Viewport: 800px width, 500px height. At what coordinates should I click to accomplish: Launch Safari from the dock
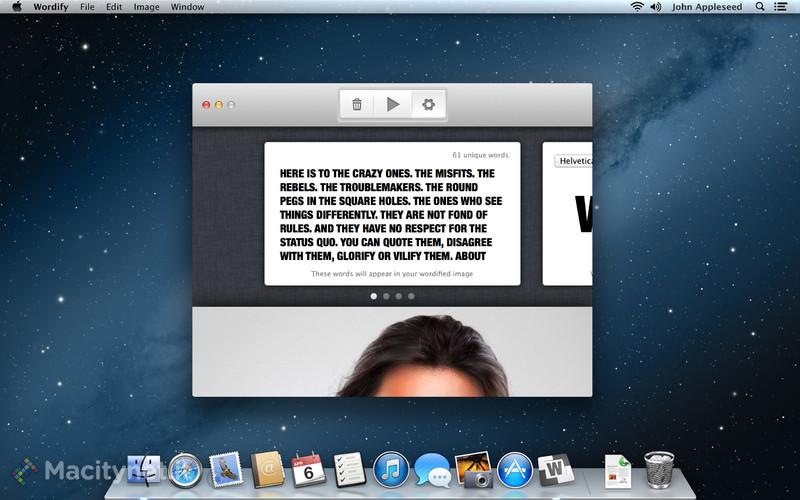185,470
